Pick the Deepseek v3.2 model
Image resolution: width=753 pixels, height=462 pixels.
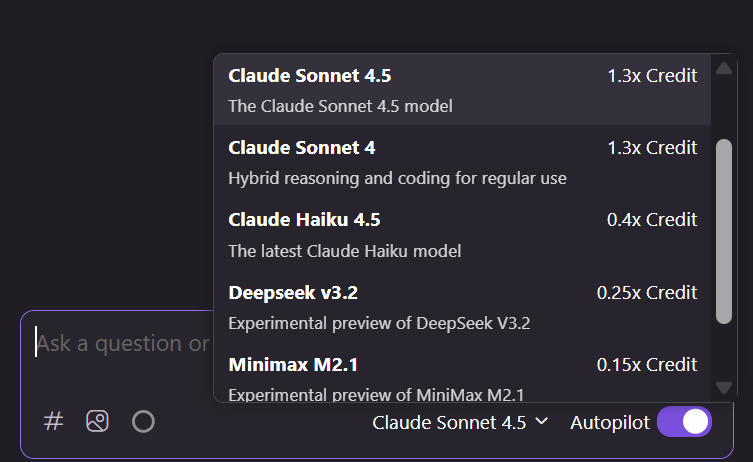[462, 307]
